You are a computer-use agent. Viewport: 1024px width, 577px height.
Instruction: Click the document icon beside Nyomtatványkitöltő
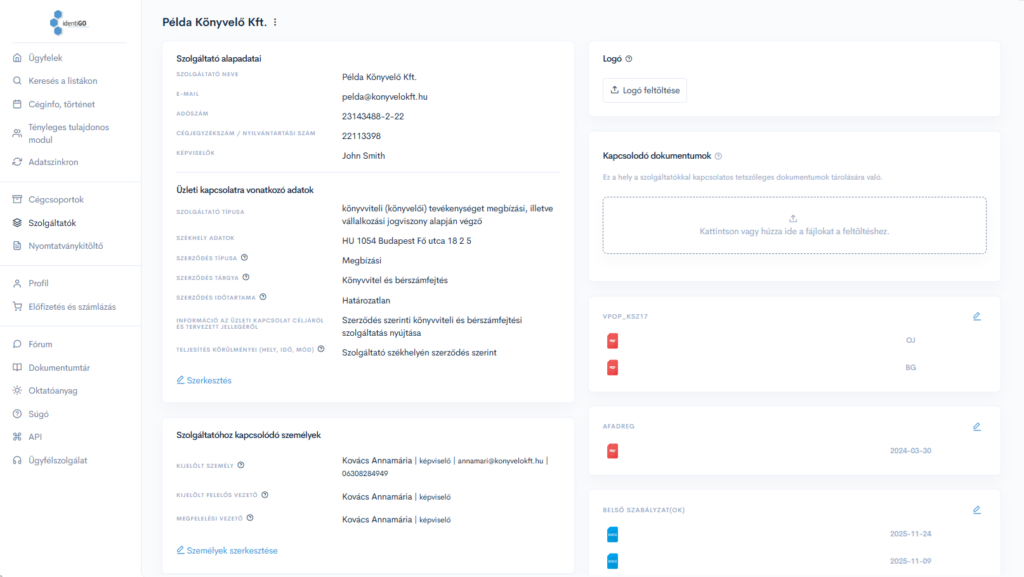pos(17,246)
